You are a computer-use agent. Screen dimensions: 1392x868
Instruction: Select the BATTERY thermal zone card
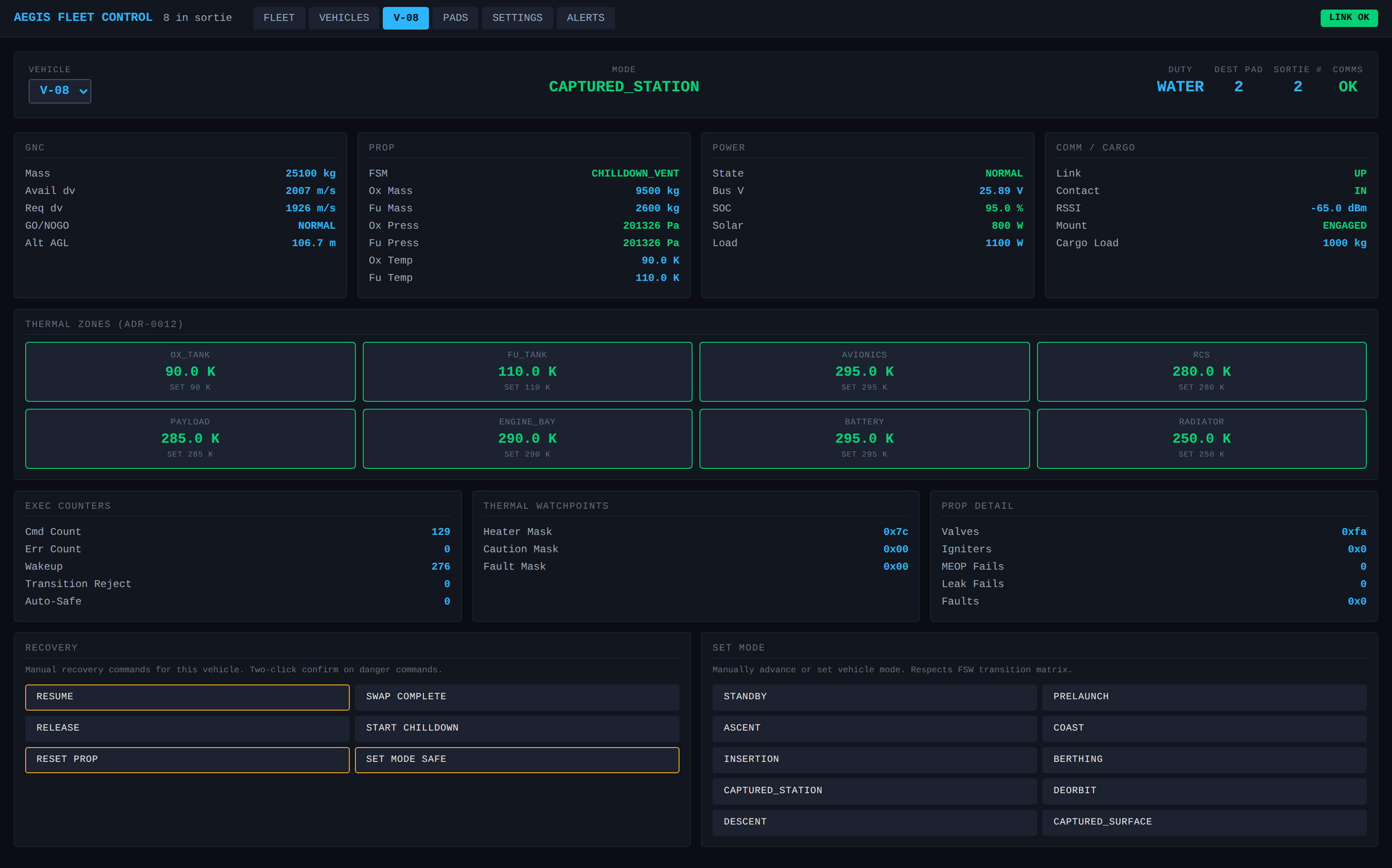pyautogui.click(x=864, y=439)
